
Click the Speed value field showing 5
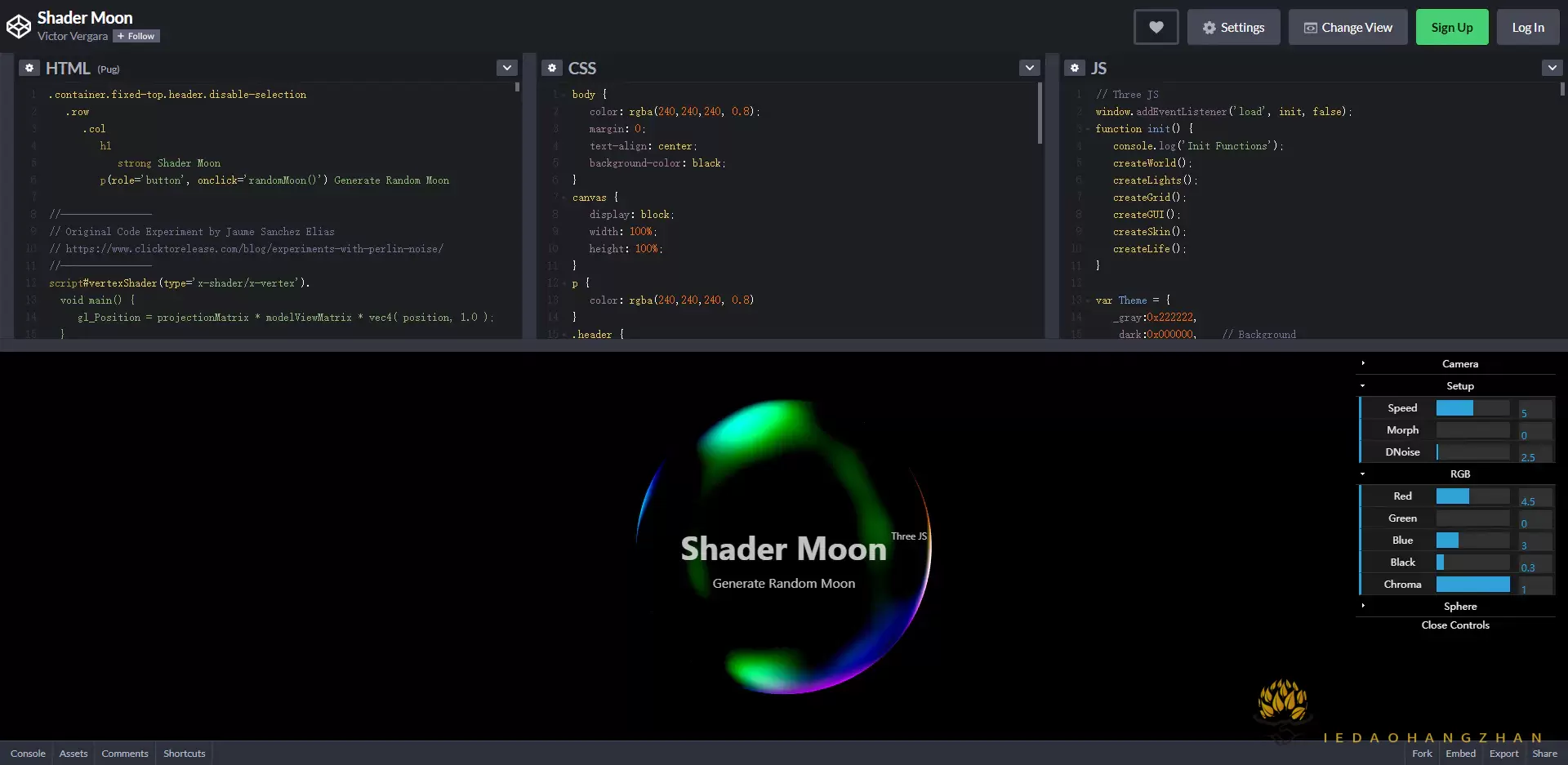(1532, 412)
